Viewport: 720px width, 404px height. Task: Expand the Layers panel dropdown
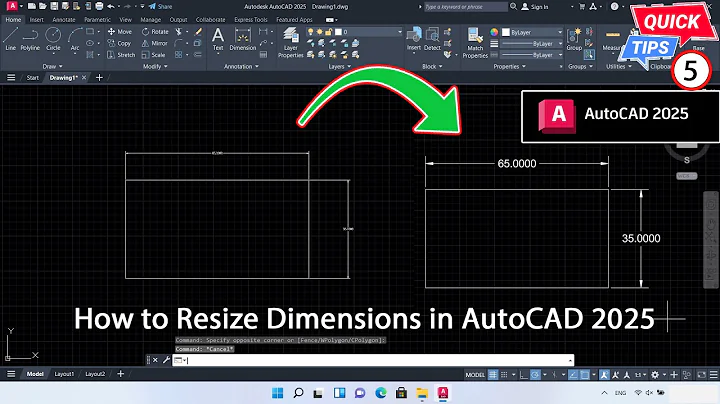point(340,67)
